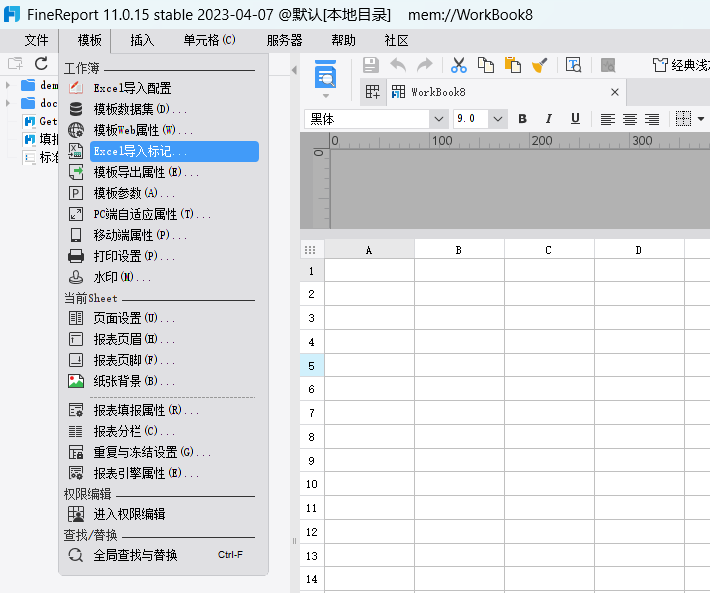Open 移动端属性(P) menu entry

[x=163, y=235]
